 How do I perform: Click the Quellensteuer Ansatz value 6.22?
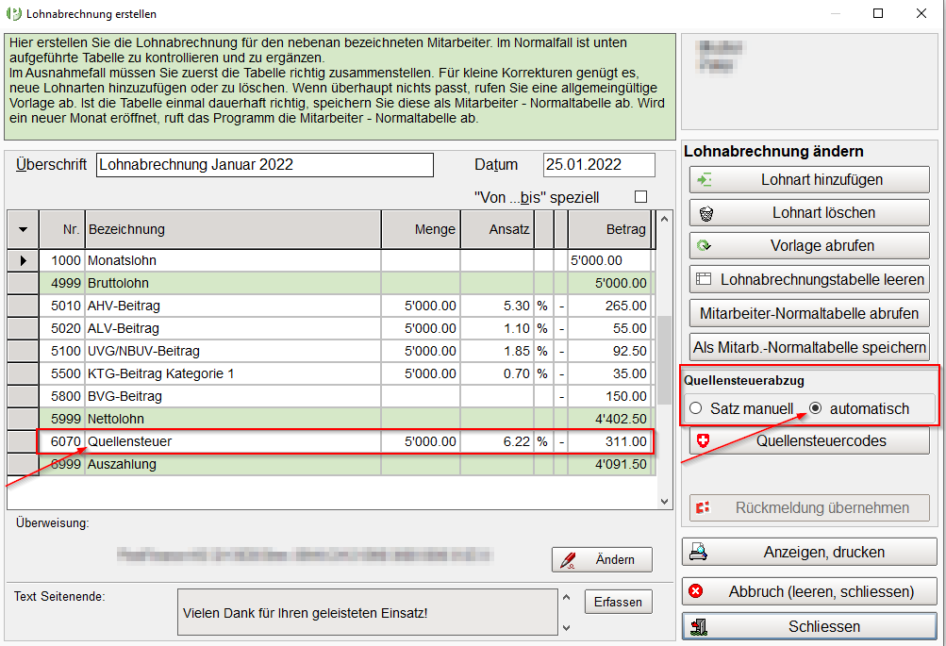click(516, 442)
